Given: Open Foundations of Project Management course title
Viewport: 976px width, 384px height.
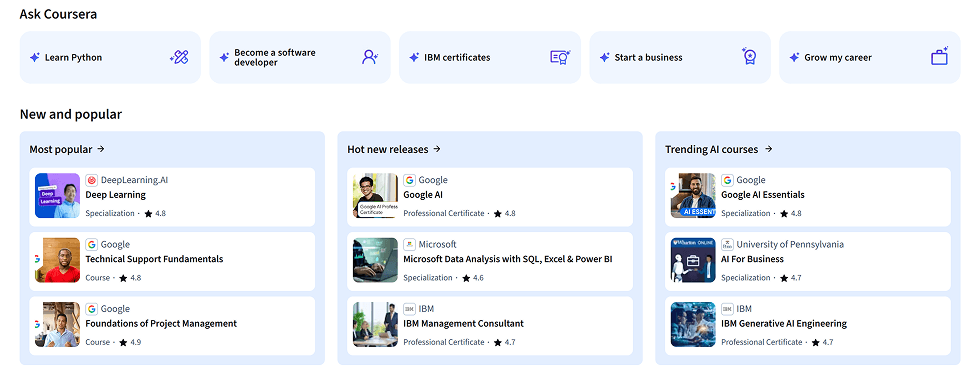Looking at the screenshot, I should click(161, 324).
